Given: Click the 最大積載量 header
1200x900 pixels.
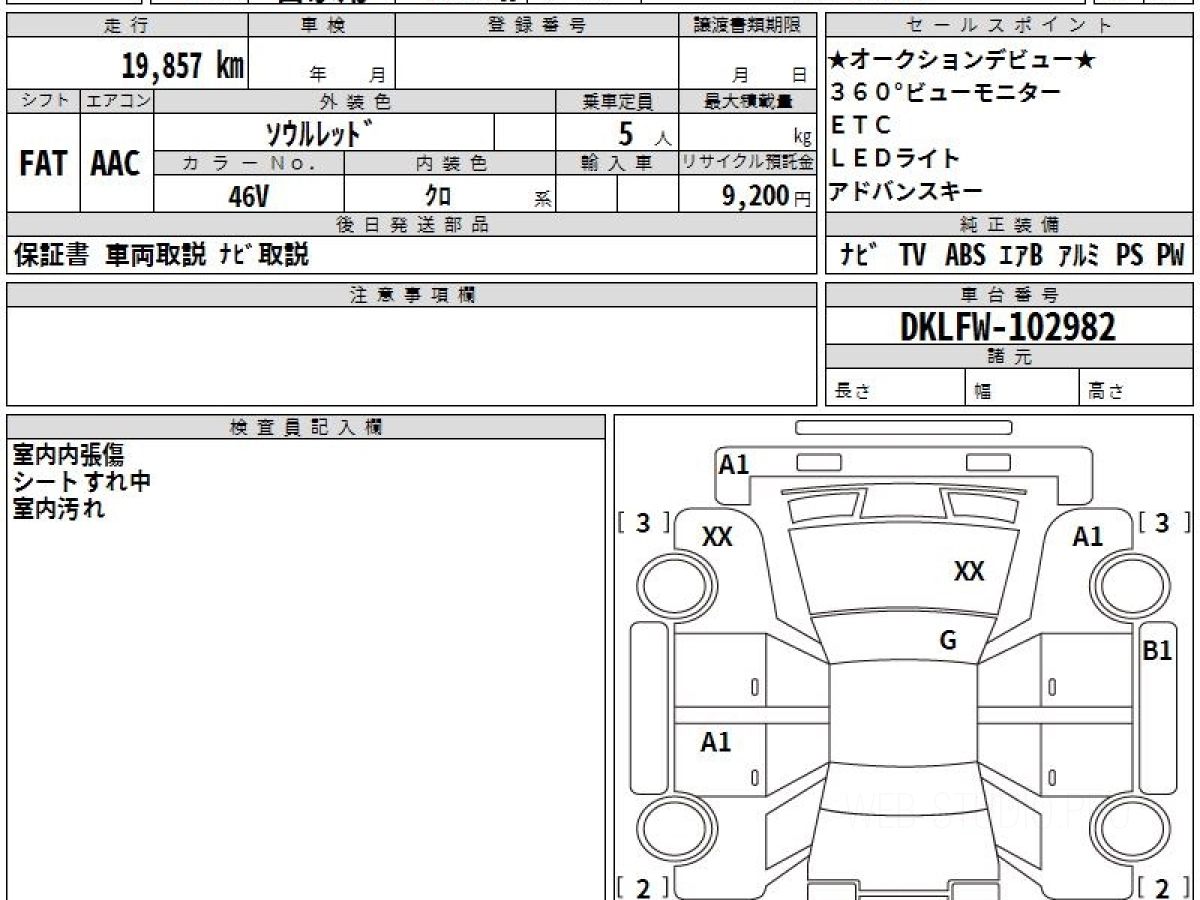Looking at the screenshot, I should pyautogui.click(x=748, y=101).
